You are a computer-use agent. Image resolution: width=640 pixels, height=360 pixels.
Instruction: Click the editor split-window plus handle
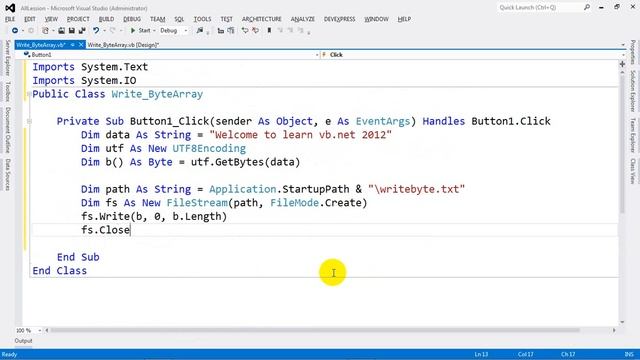[622, 64]
